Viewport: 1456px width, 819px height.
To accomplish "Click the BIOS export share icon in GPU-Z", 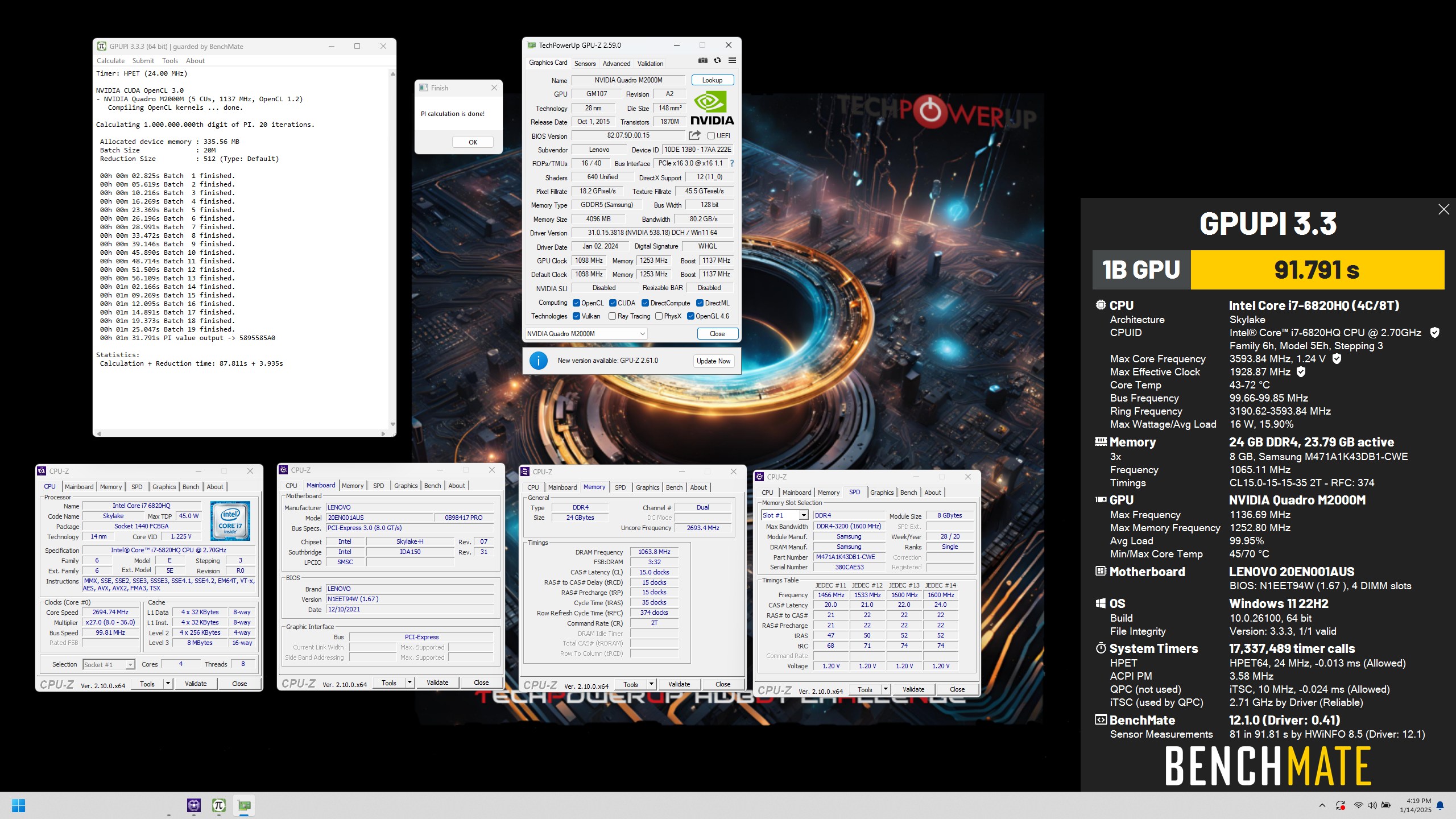I will click(x=694, y=135).
